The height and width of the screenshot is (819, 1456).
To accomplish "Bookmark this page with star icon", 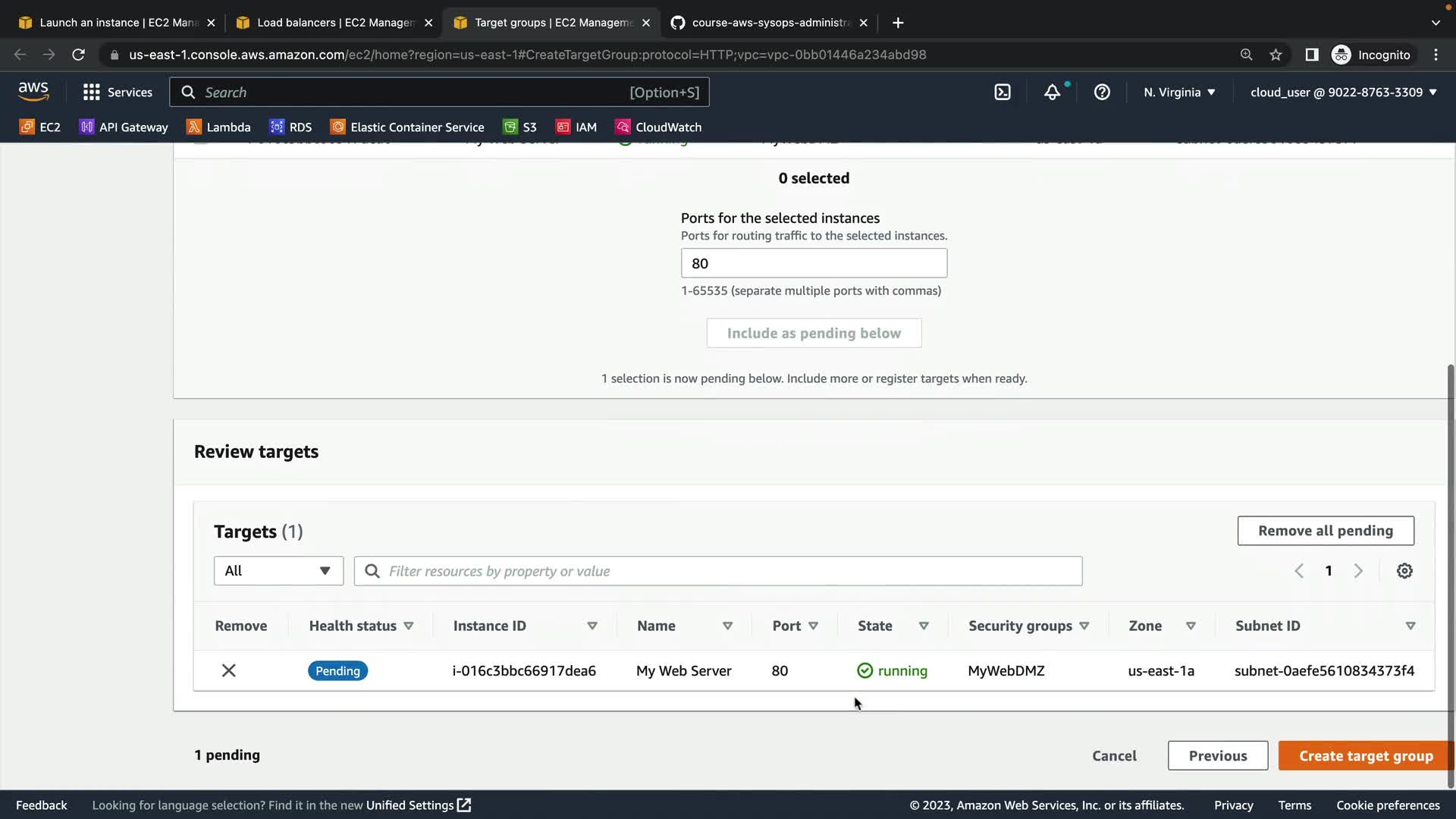I will [x=1276, y=55].
